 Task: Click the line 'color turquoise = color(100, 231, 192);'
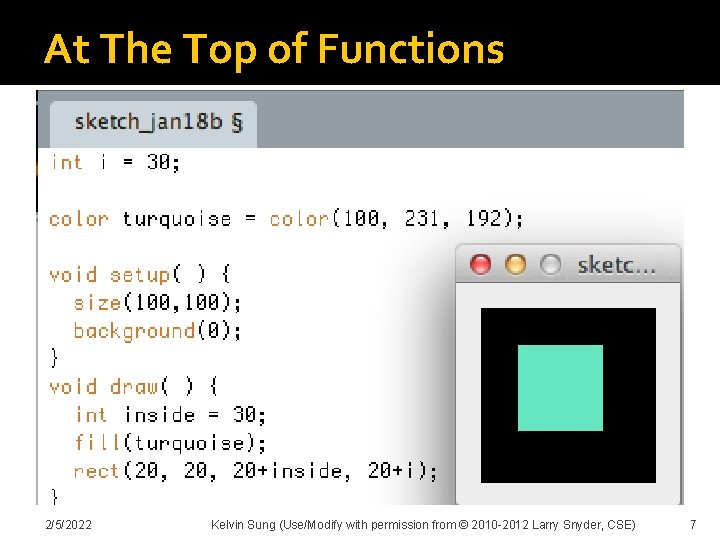point(286,219)
